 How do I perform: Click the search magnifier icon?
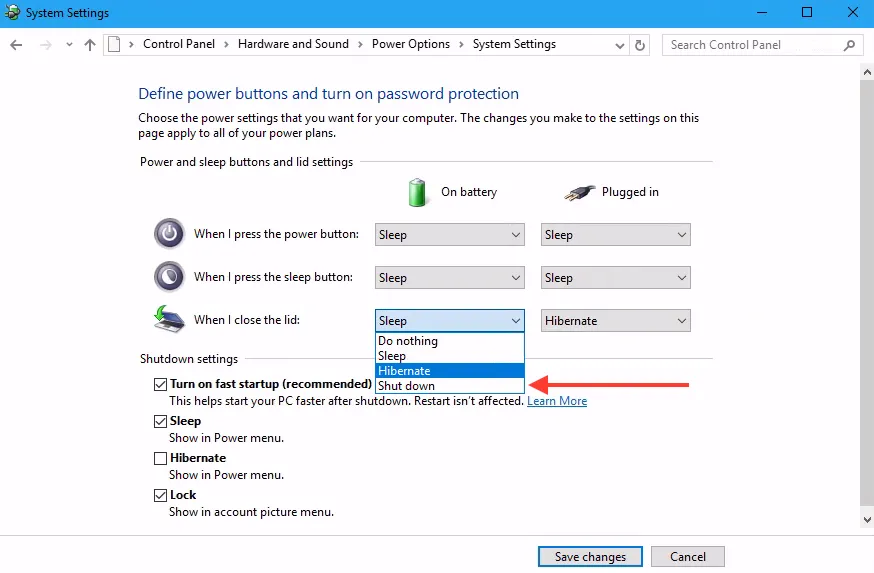tap(849, 45)
